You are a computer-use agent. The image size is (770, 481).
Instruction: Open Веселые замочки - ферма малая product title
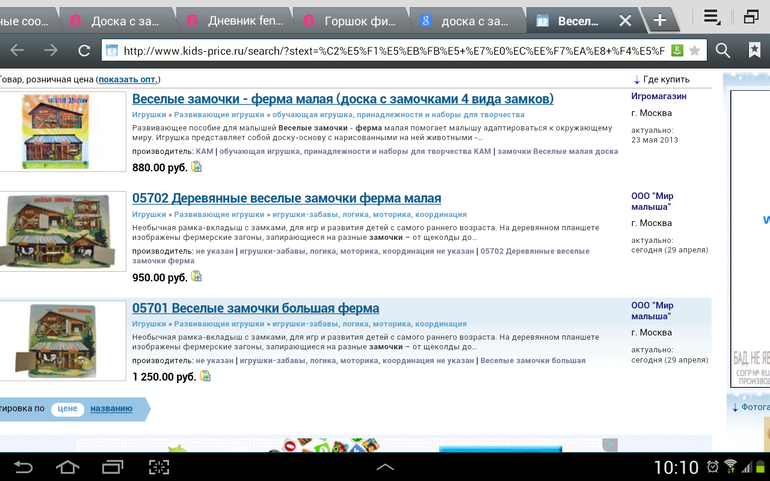click(343, 99)
